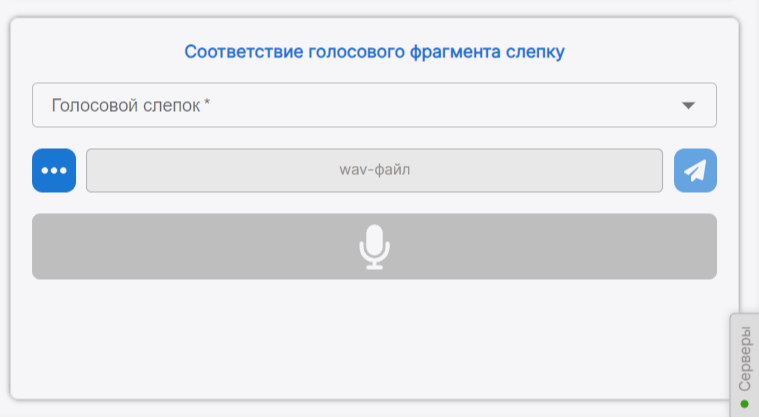Viewport: 759px width, 417px height.
Task: Expand the Голосовой слепок dropdown arrow
Action: 688,105
